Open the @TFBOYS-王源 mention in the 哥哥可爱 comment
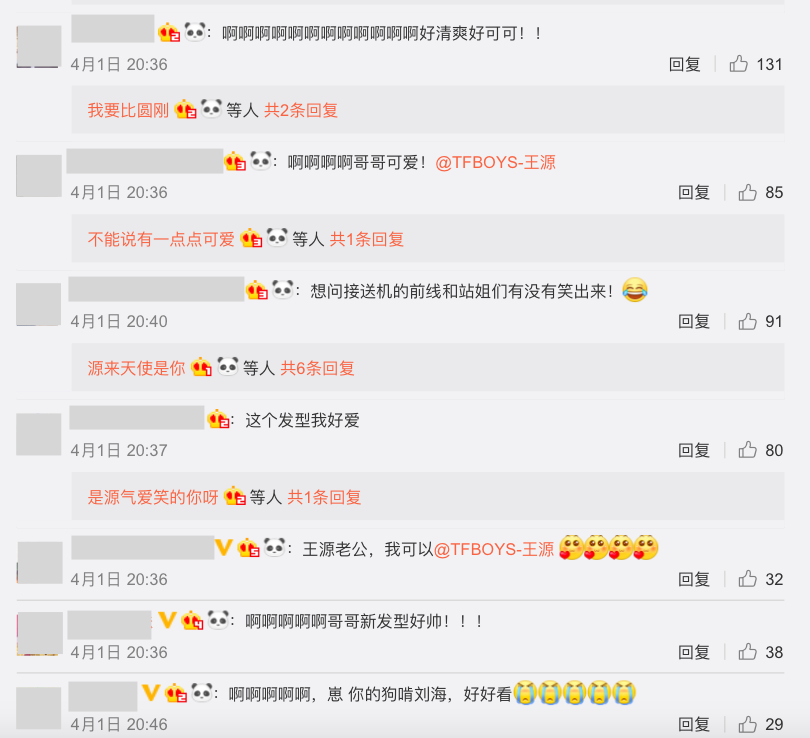The height and width of the screenshot is (738, 810). pyautogui.click(x=495, y=163)
